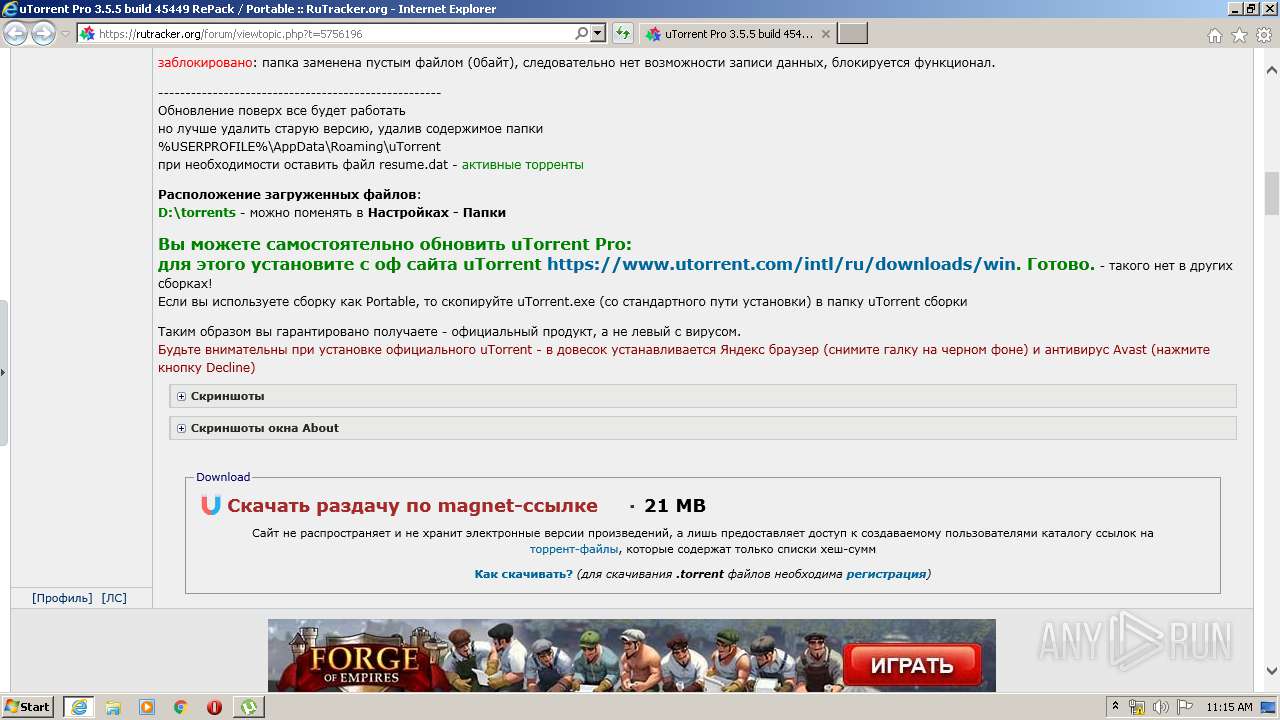The width and height of the screenshot is (1280, 720).
Task: Expand the 'Скриншоты окна About' spoiler
Action: click(703, 428)
